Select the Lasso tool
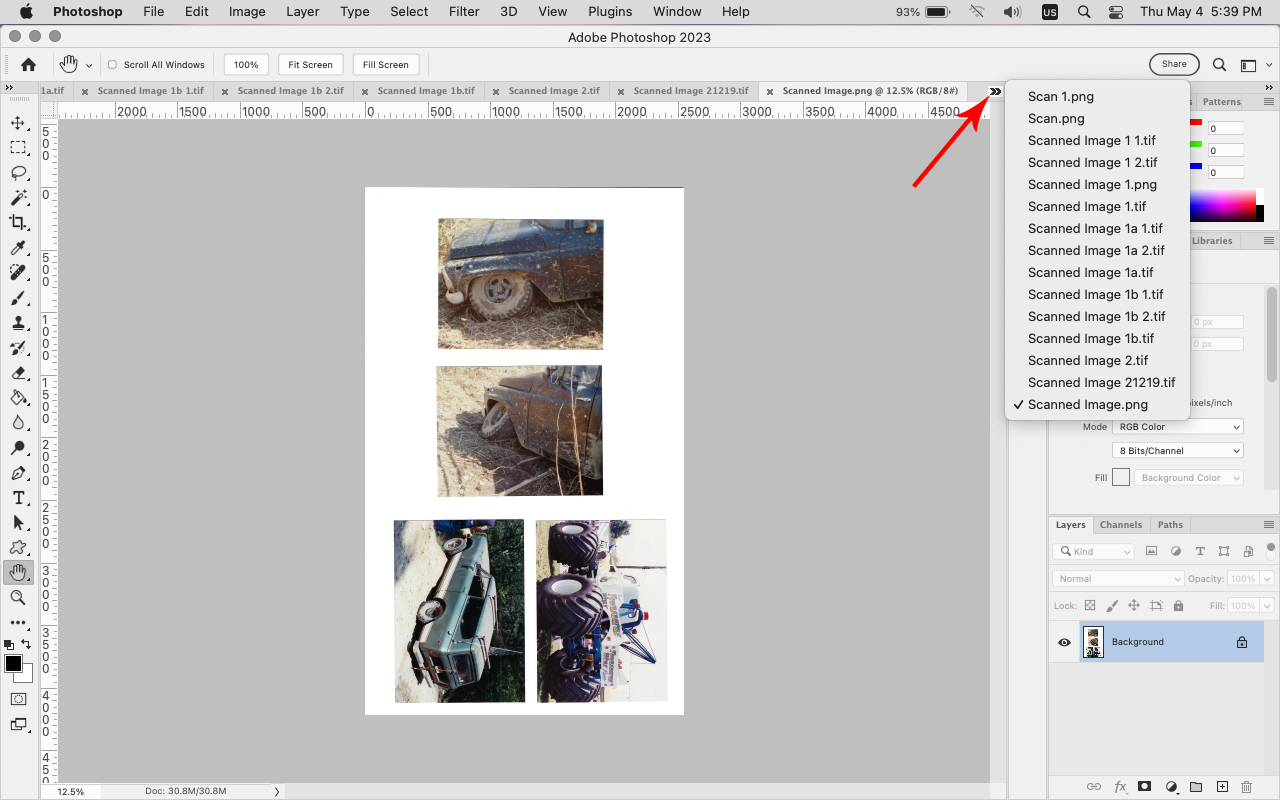This screenshot has width=1280, height=800. (x=18, y=174)
